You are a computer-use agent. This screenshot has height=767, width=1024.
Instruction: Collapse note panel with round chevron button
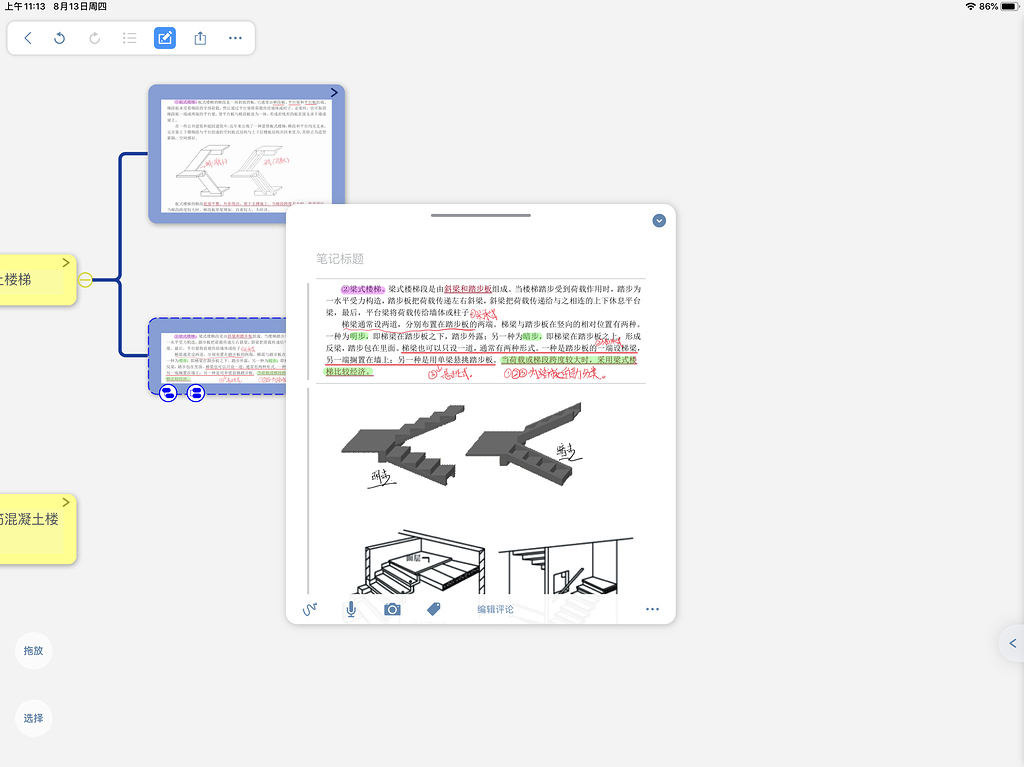659,220
